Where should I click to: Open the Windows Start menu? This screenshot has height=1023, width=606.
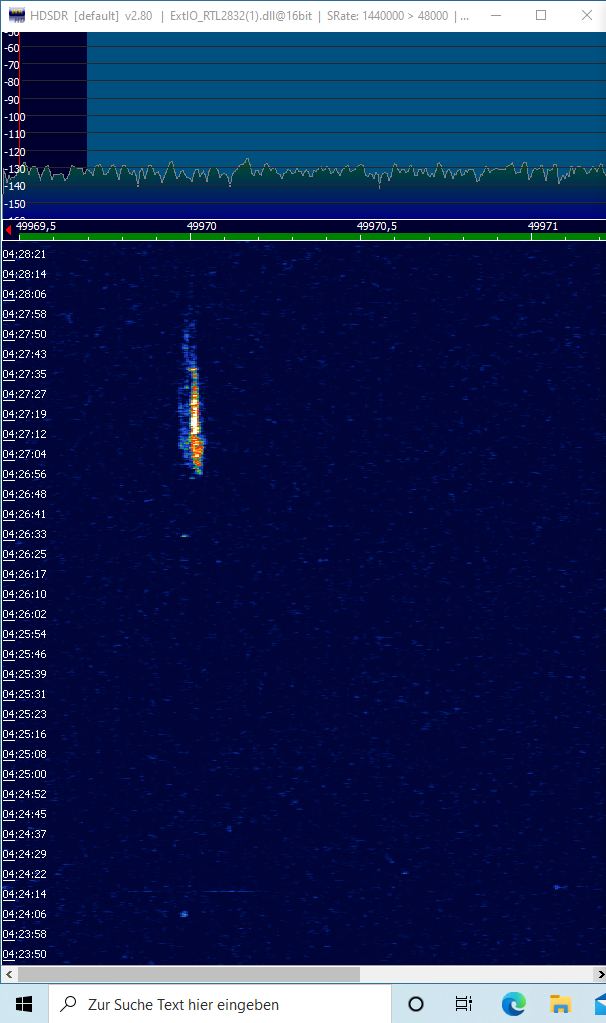click(23, 1003)
